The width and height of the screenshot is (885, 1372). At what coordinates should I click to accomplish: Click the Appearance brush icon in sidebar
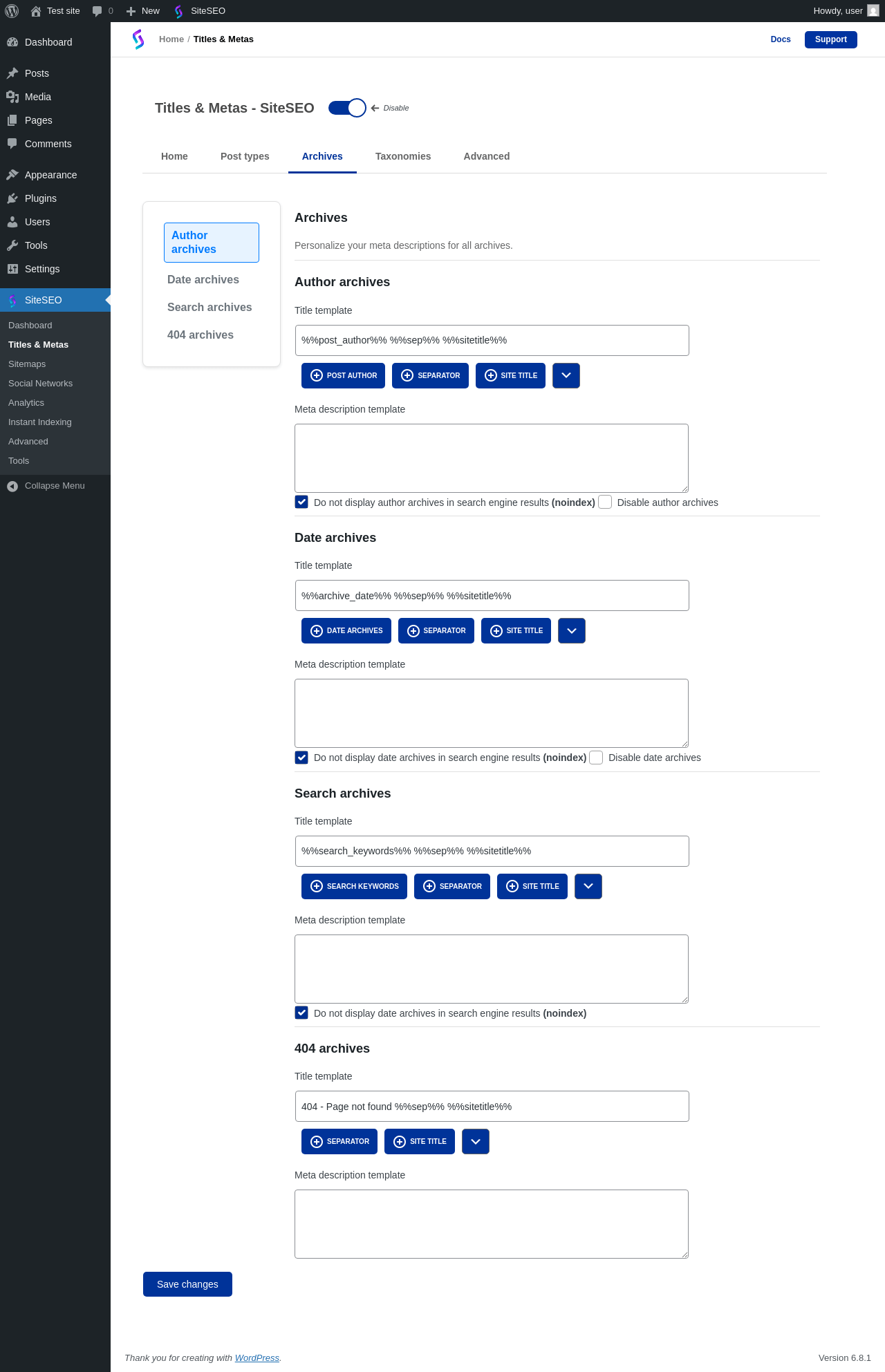pos(12,175)
